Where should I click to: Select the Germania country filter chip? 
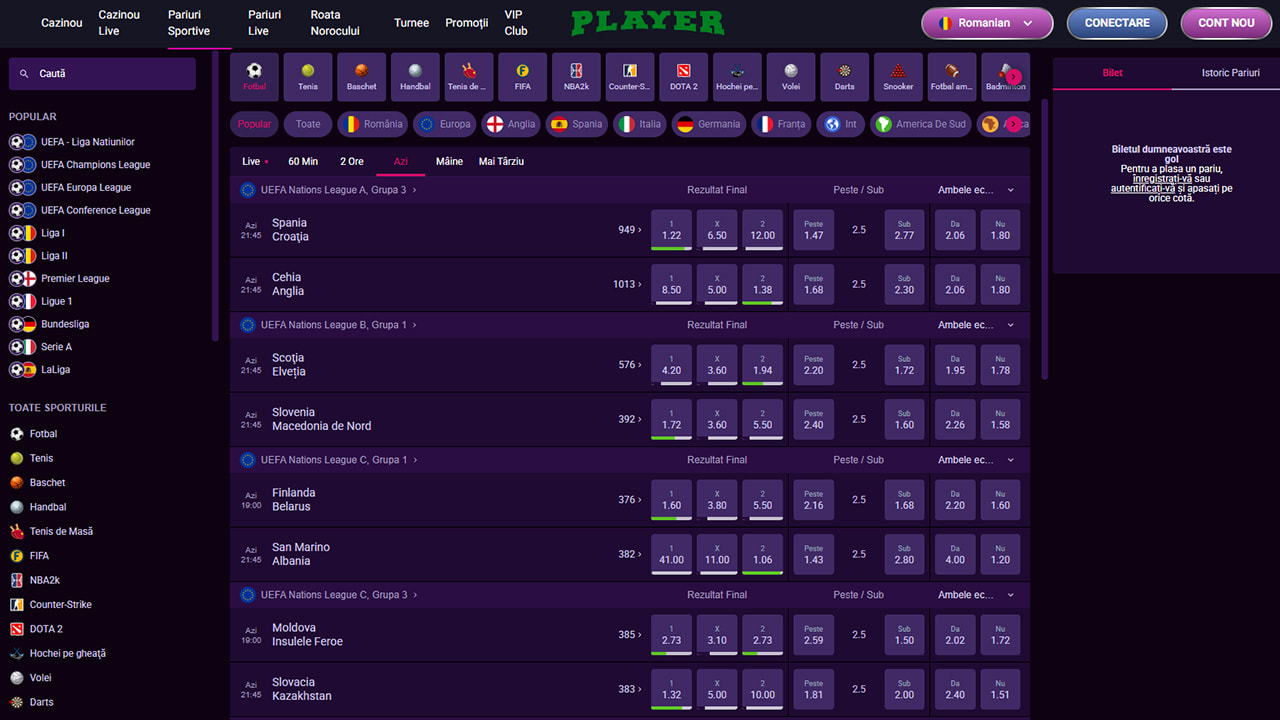pyautogui.click(x=709, y=124)
